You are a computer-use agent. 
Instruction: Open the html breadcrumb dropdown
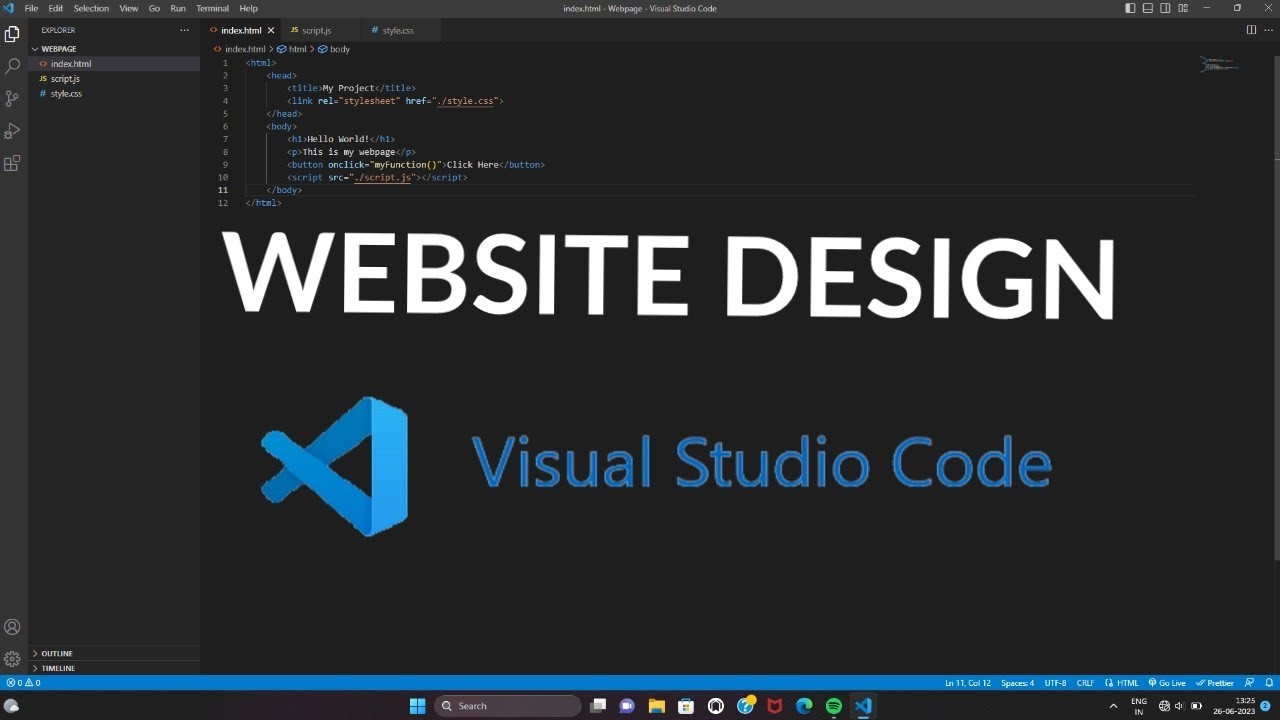click(292, 49)
